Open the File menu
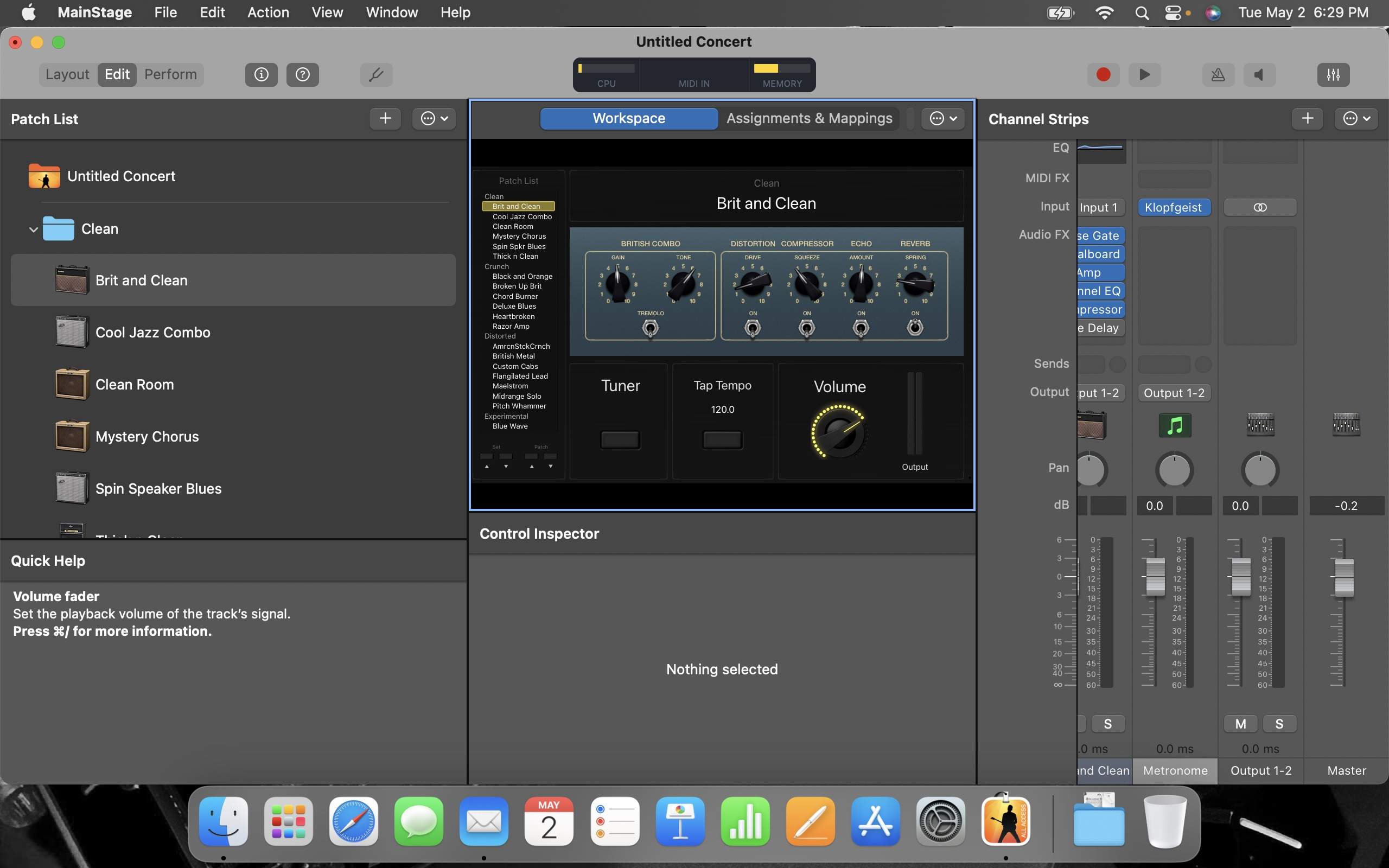 click(x=165, y=12)
